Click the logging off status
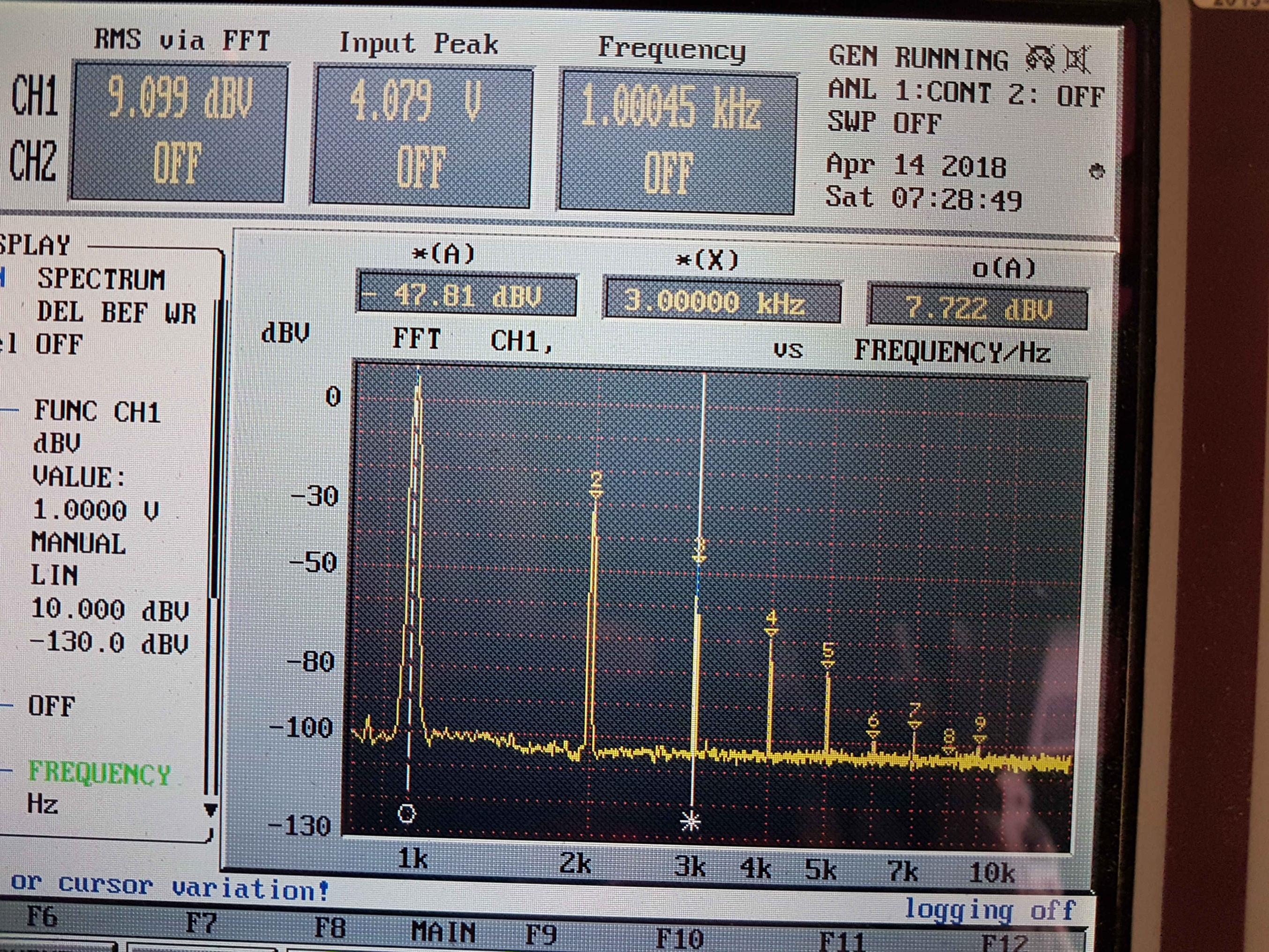 pos(989,909)
